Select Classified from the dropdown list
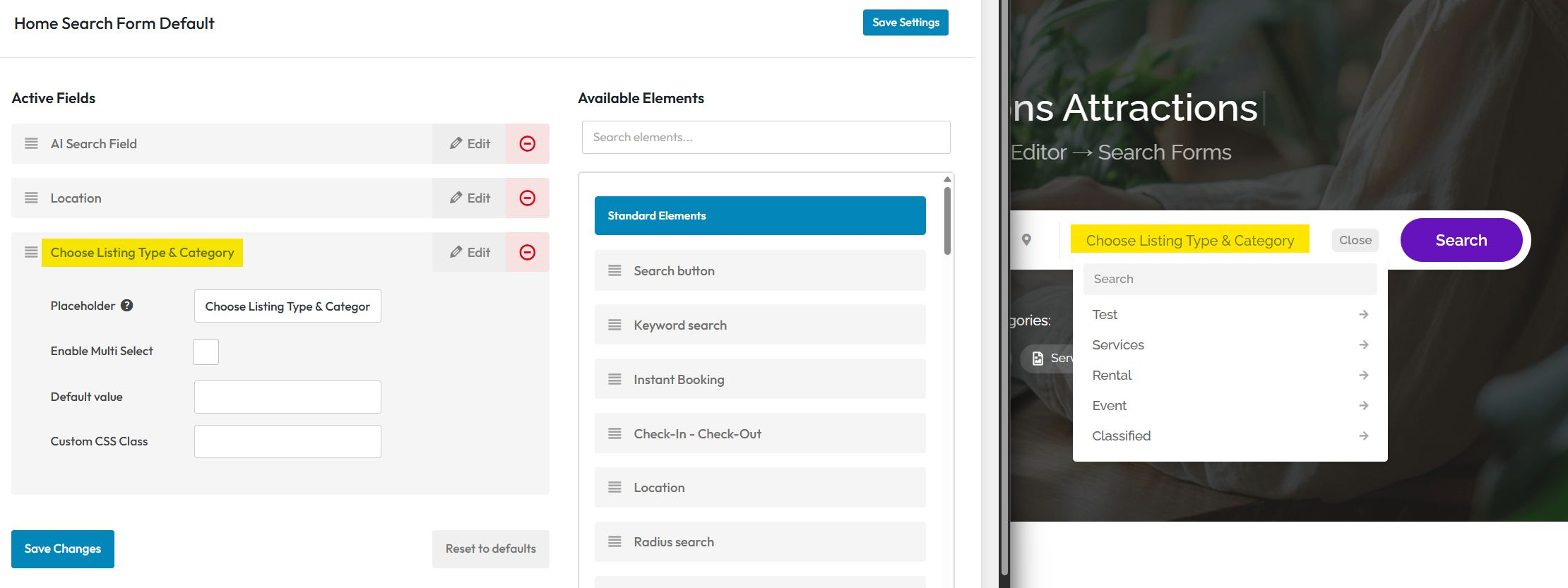Screen dimensions: 1568x588 [1121, 436]
